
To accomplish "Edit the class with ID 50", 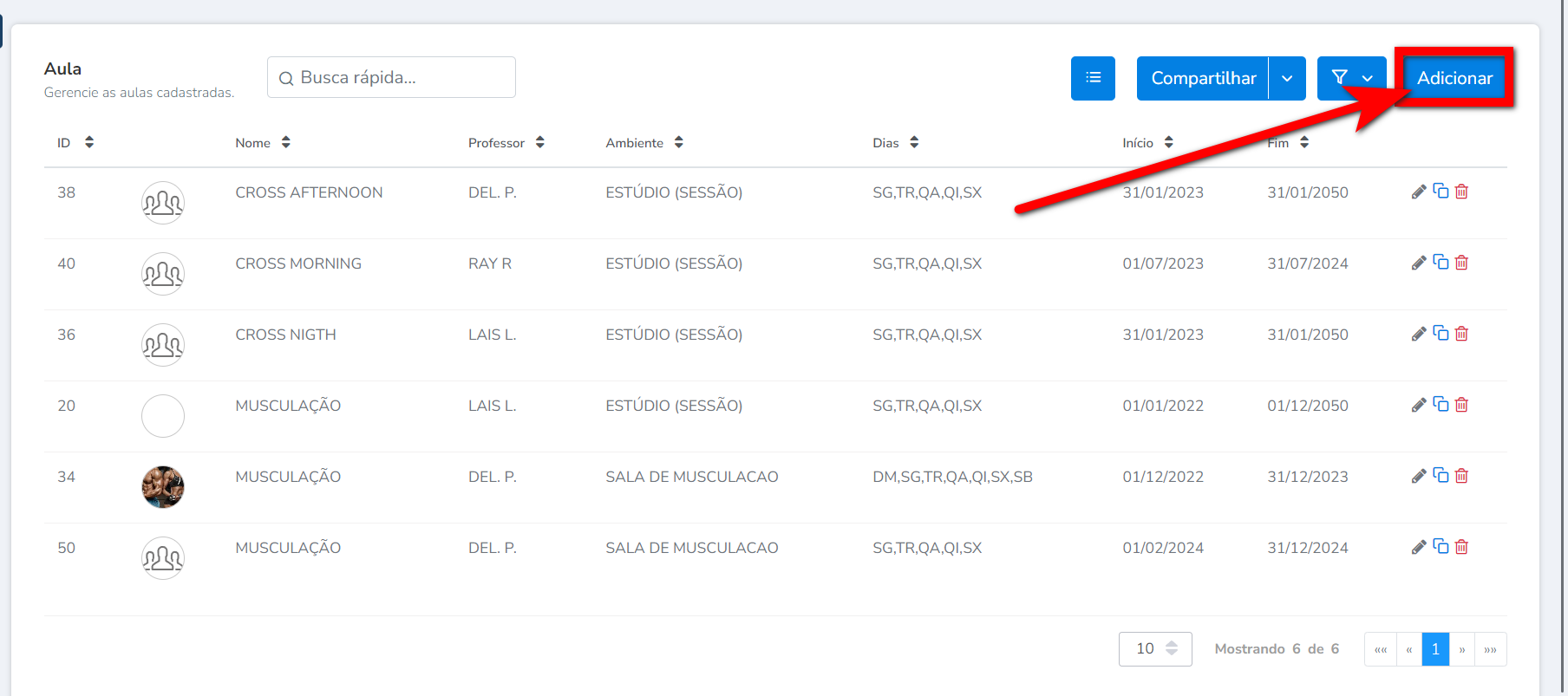I will [1419, 547].
